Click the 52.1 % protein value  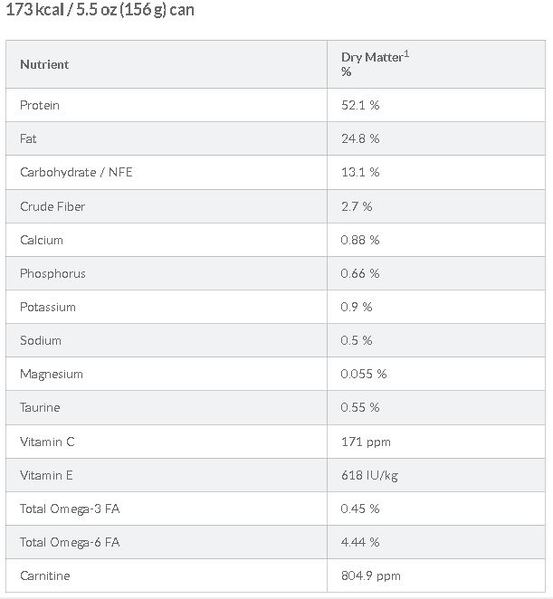point(360,105)
